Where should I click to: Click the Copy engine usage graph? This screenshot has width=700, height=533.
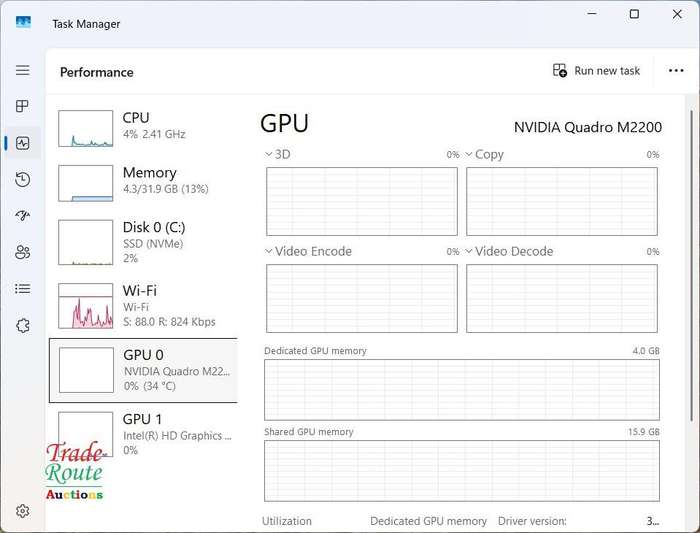[562, 201]
